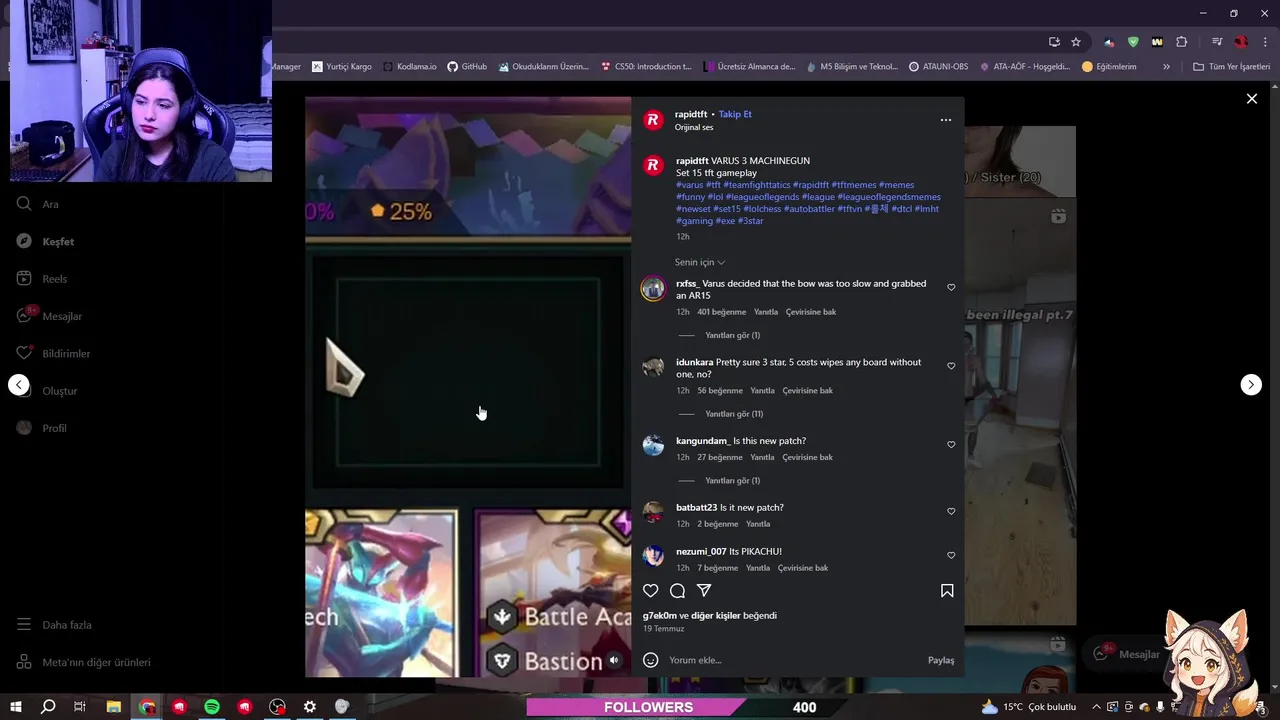Click the Paylaş post button
The width and height of the screenshot is (1280, 720).
941,660
